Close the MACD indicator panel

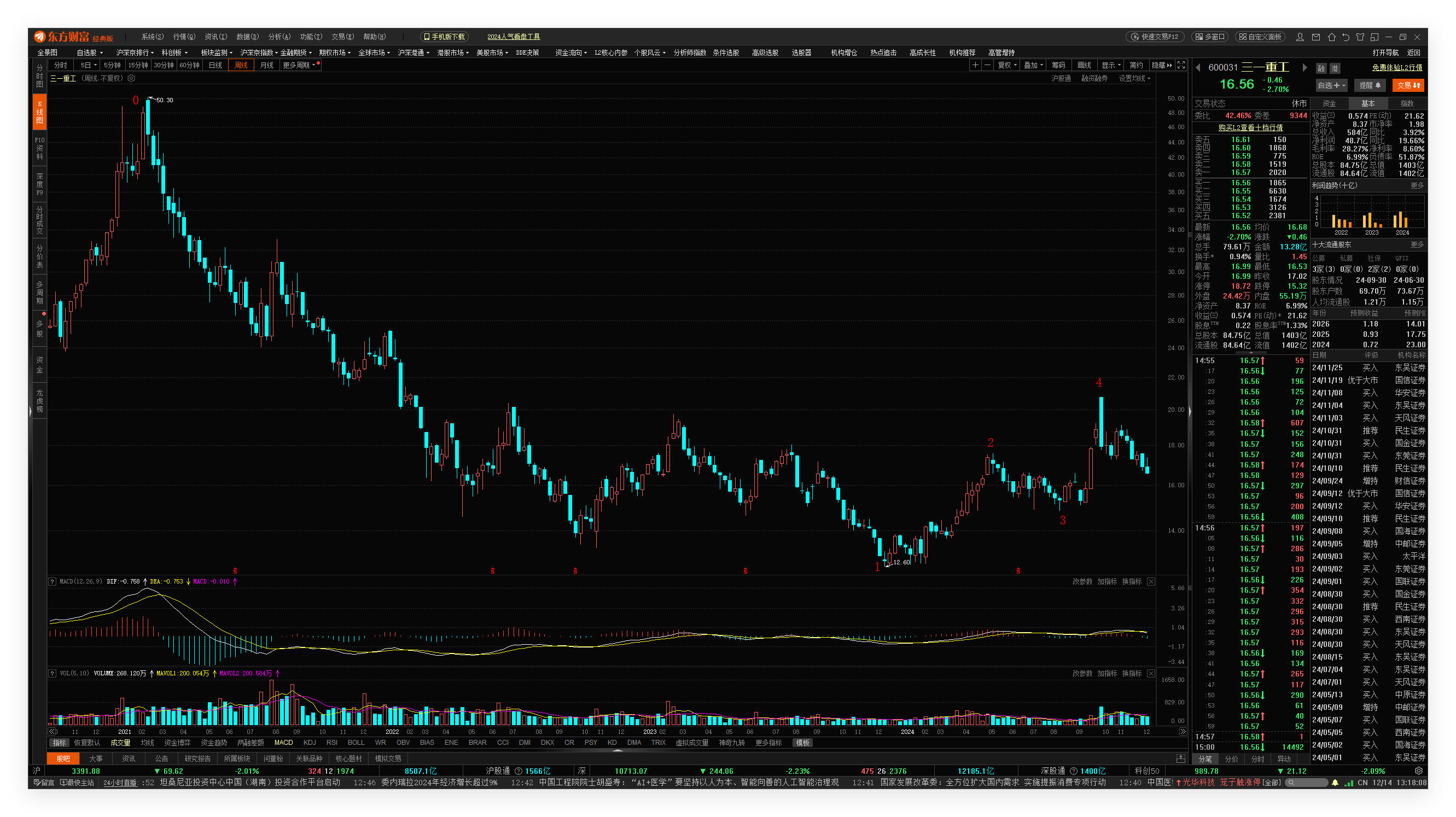coord(1151,581)
